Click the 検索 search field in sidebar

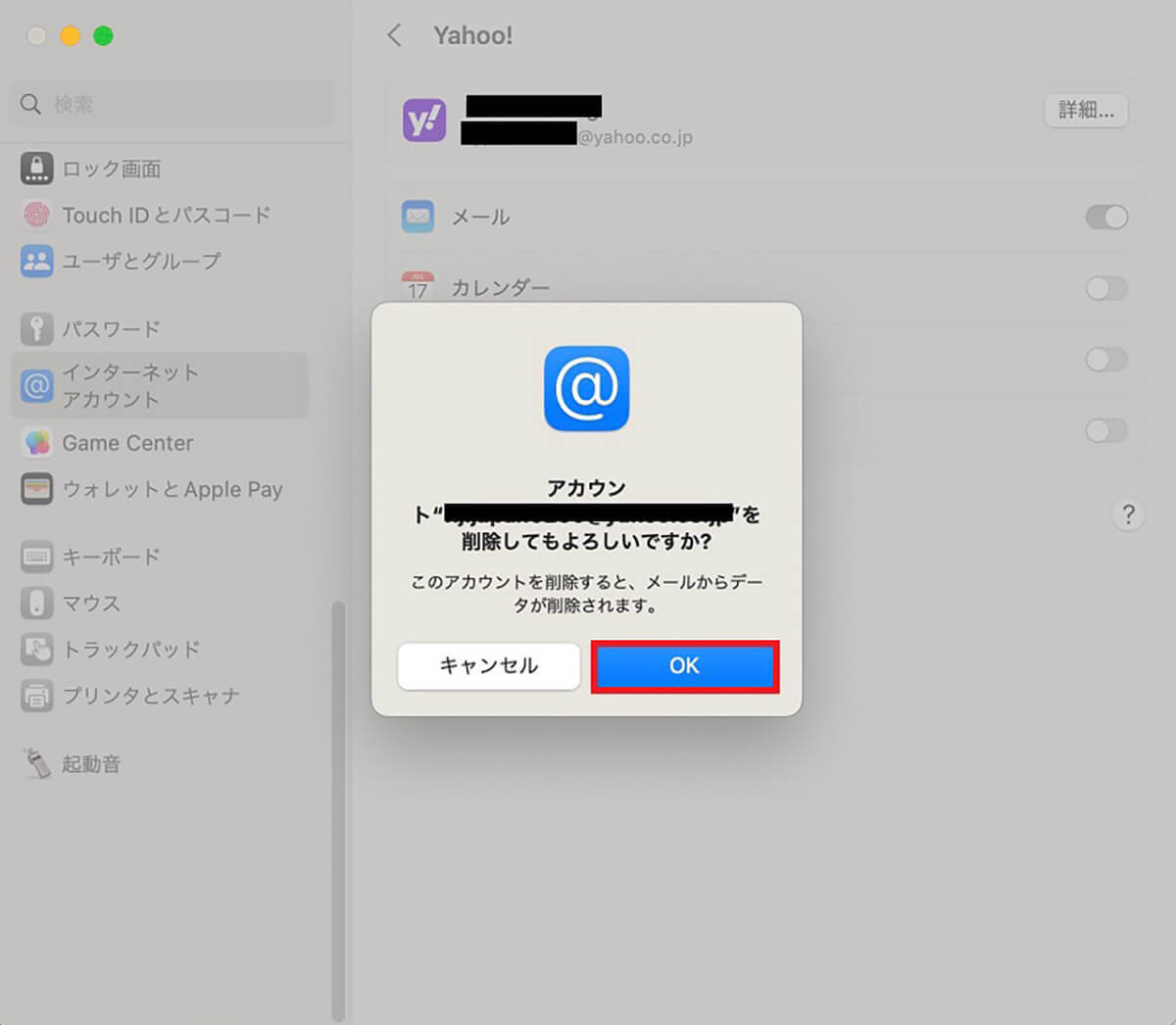171,104
